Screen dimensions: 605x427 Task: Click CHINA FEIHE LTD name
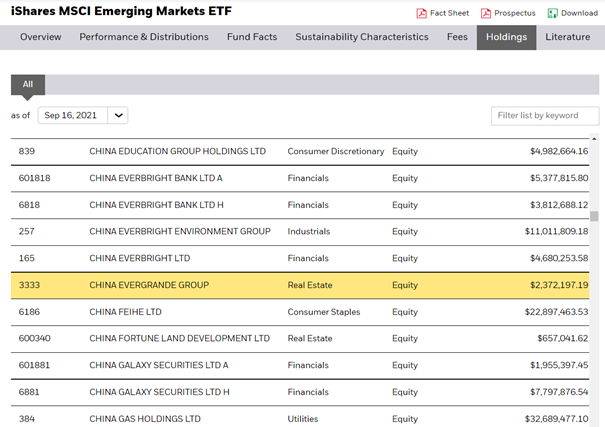tap(125, 312)
